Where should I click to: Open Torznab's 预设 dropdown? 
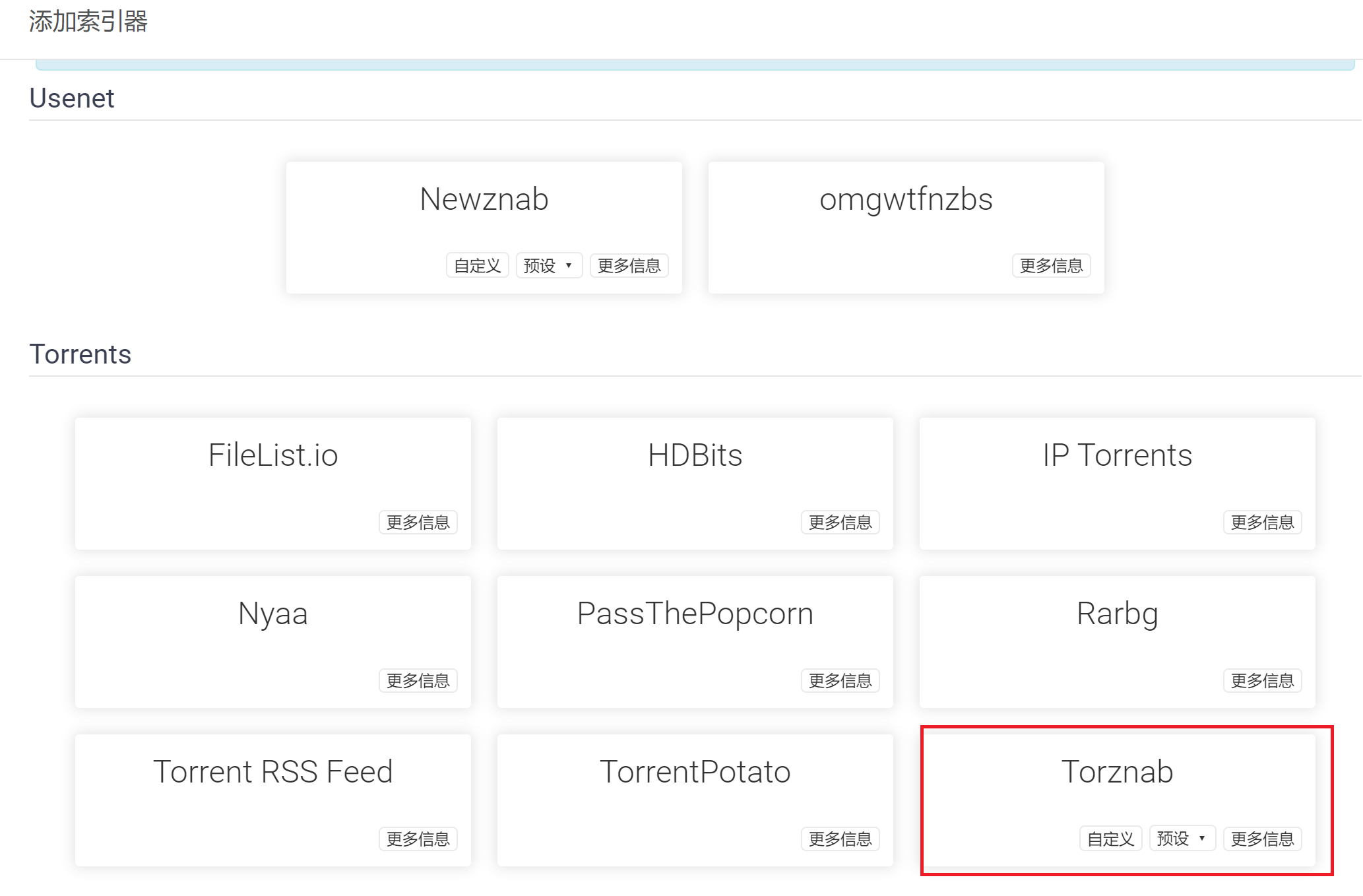coord(1182,839)
